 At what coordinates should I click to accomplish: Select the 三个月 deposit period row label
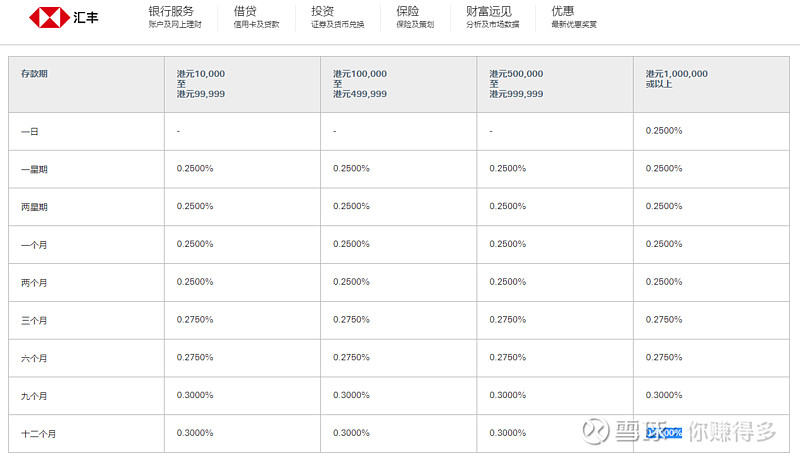tap(34, 320)
